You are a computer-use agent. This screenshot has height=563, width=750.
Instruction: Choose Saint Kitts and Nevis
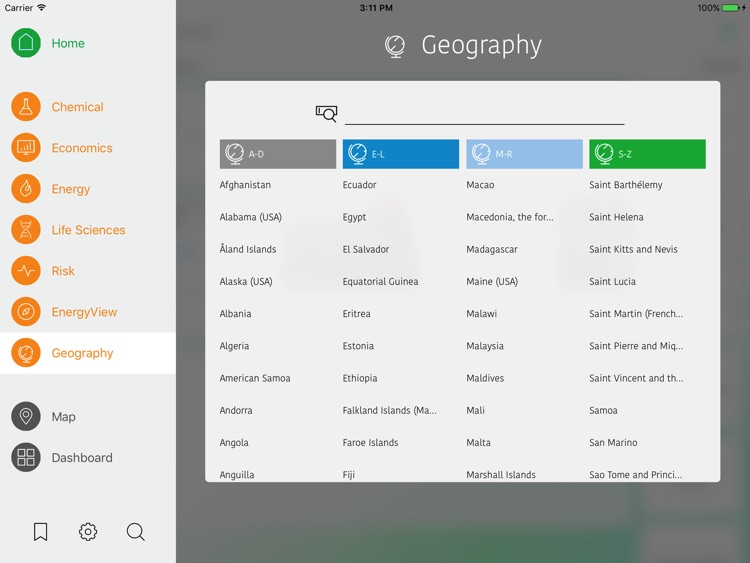click(x=633, y=249)
